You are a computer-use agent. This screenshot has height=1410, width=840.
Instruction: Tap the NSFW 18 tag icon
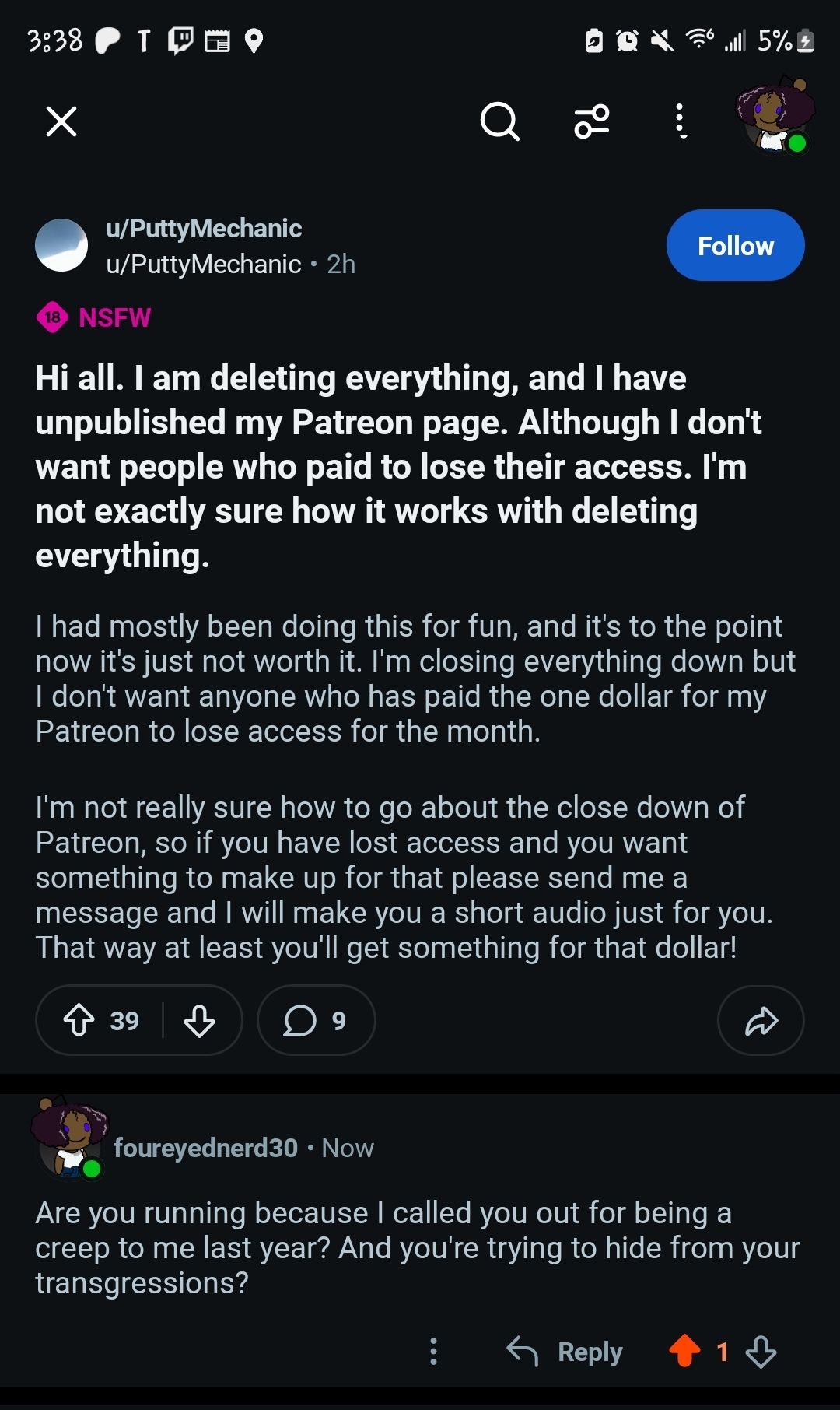point(53,317)
